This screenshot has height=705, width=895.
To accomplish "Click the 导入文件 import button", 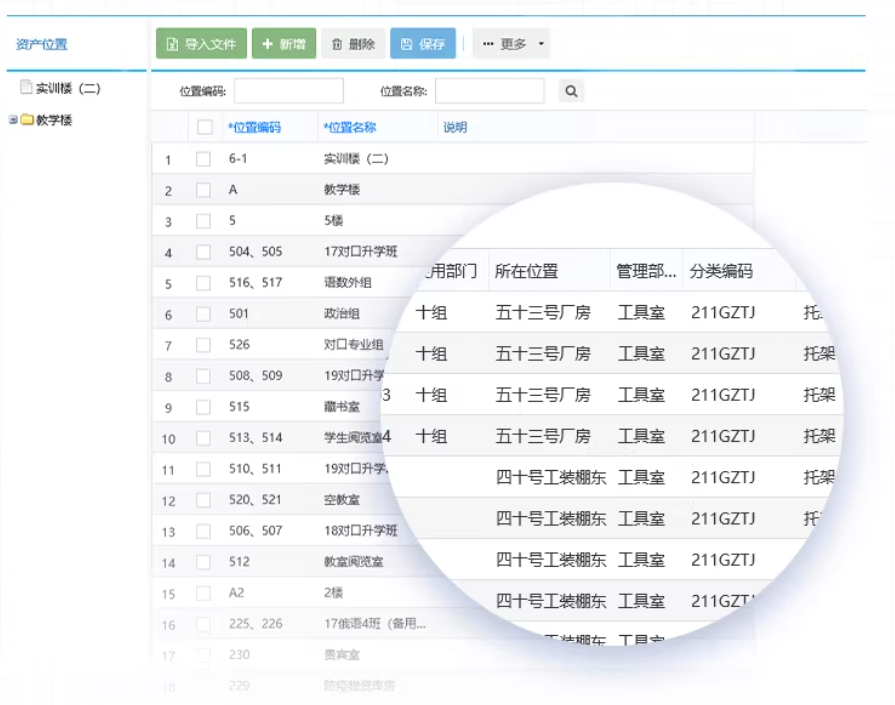I will 201,43.
